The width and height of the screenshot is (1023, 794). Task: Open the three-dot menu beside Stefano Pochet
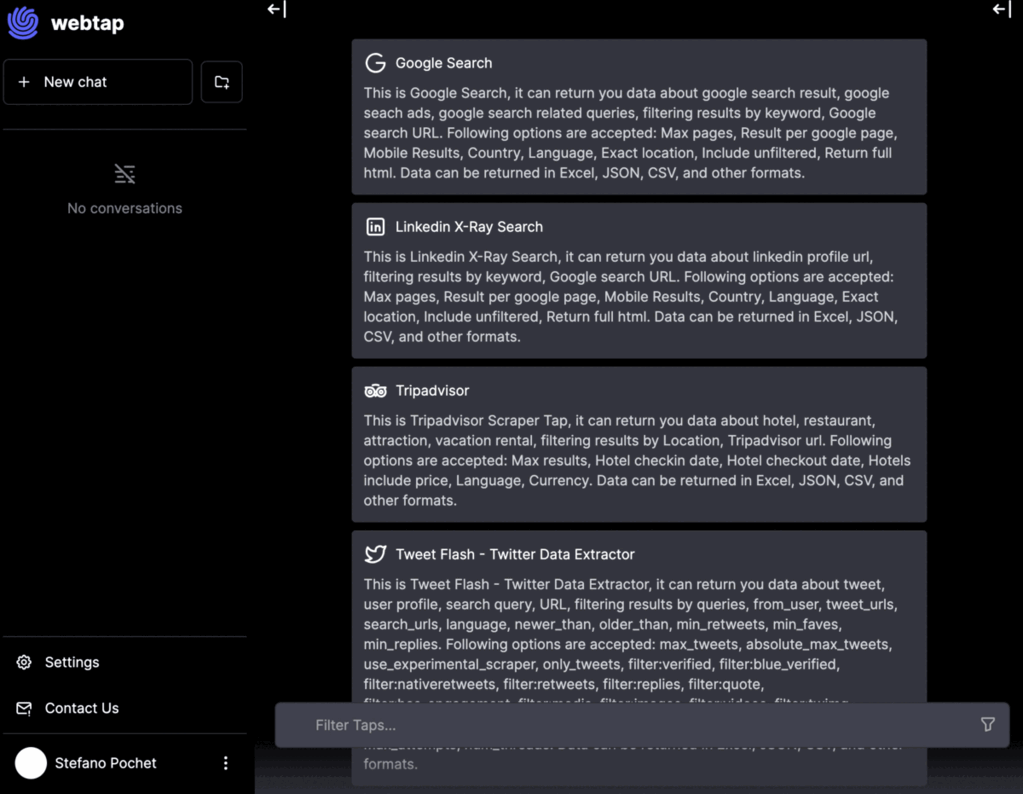(226, 763)
